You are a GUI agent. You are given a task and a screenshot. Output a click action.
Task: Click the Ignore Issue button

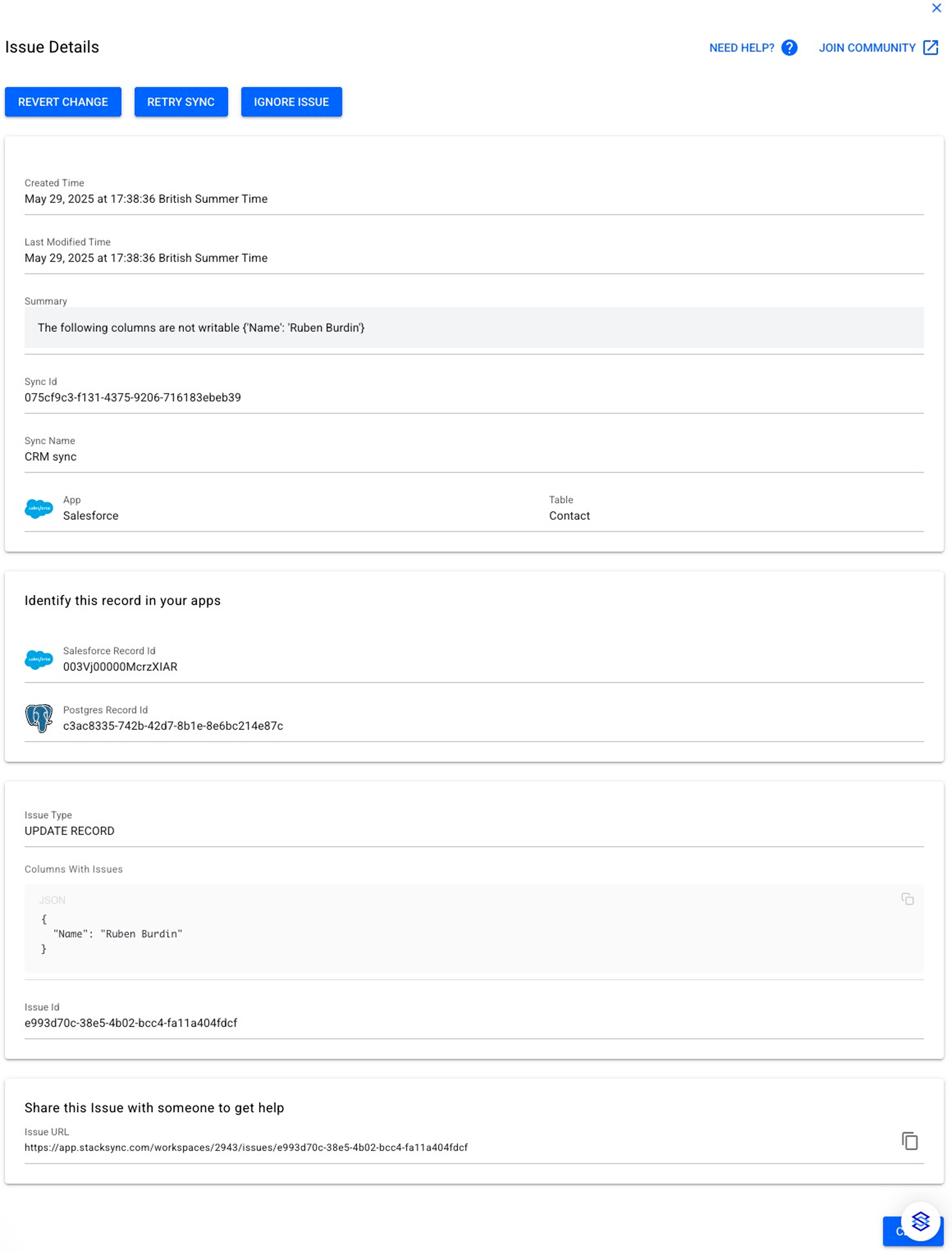[291, 102]
